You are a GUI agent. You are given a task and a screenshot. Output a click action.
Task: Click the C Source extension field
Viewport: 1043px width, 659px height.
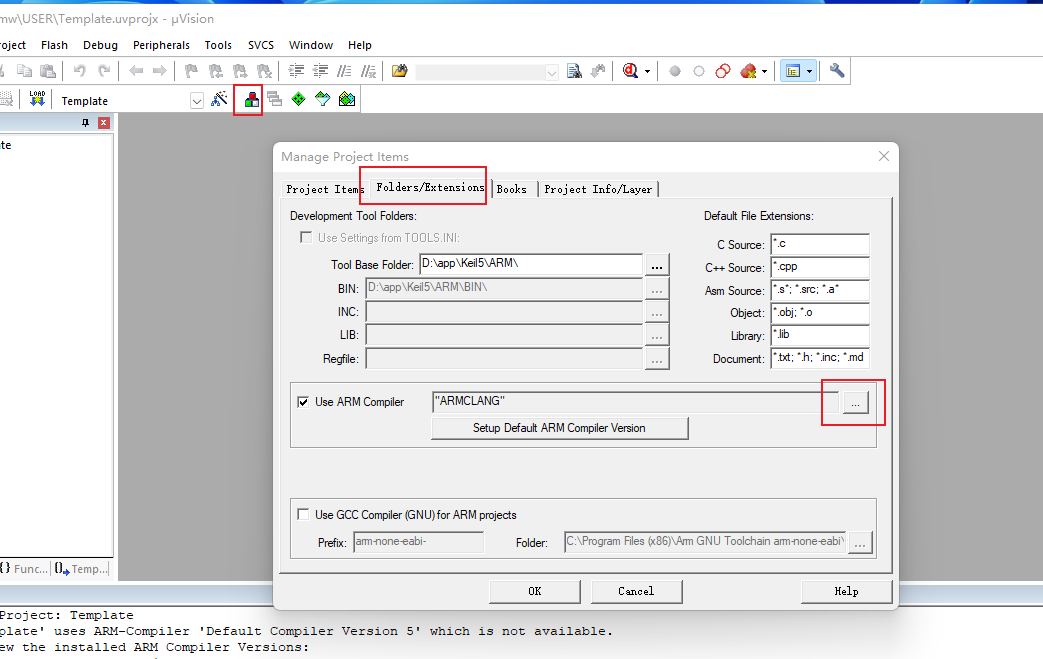tap(820, 244)
